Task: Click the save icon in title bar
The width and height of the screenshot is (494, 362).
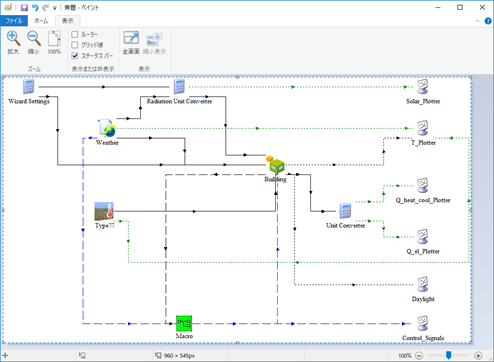Action: (x=24, y=7)
